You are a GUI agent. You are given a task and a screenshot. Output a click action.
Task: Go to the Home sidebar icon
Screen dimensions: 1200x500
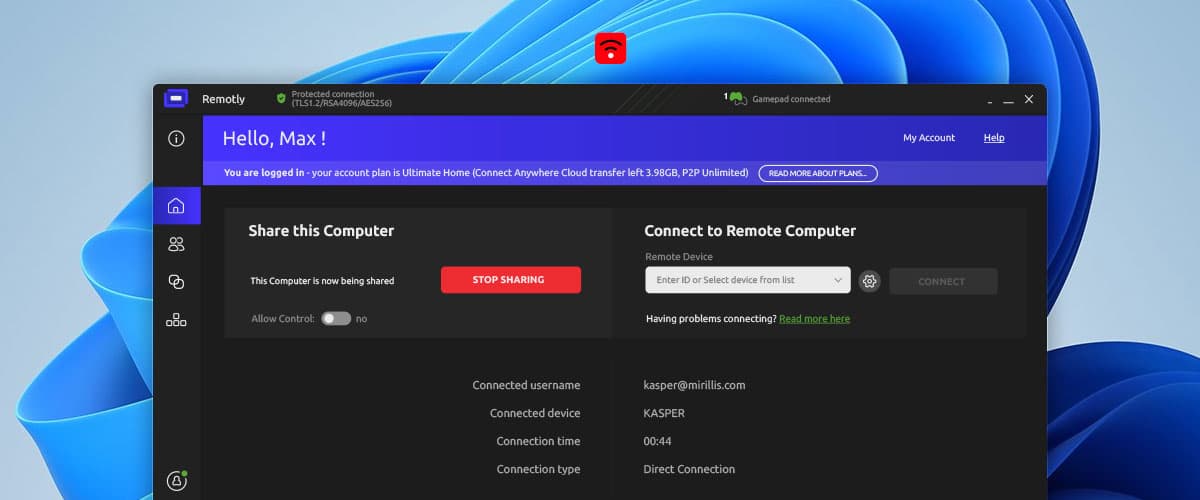tap(176, 206)
